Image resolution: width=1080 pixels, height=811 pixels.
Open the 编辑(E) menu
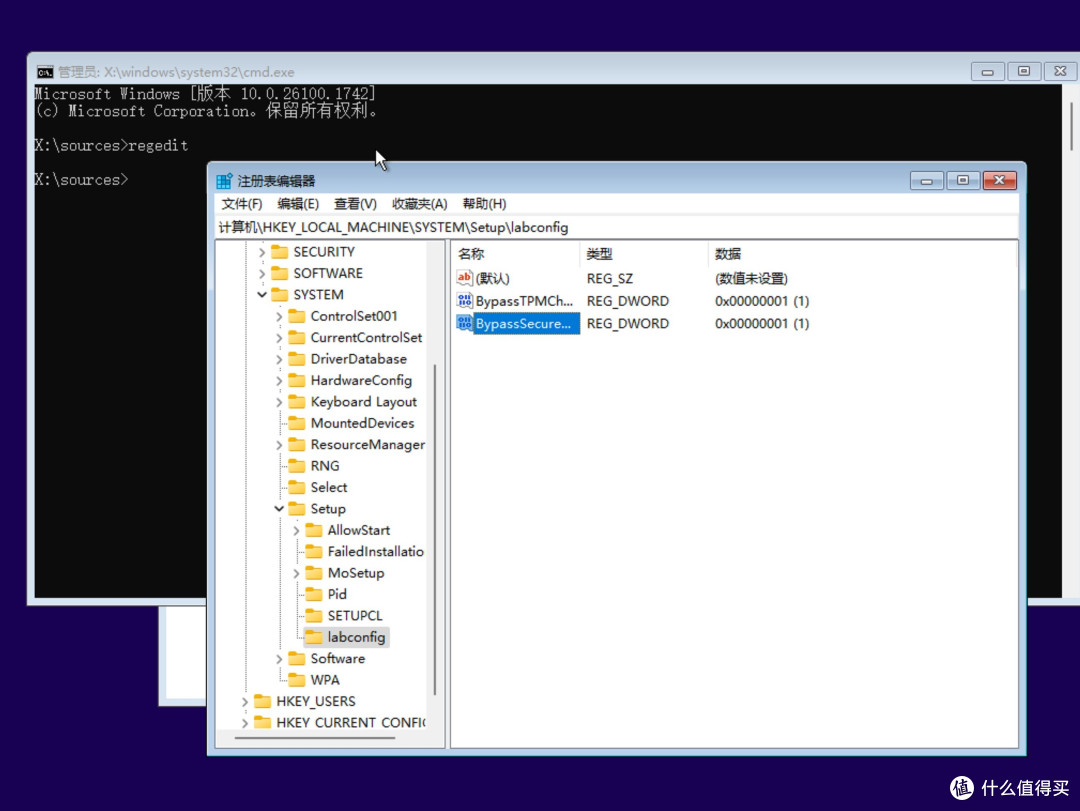(x=298, y=204)
